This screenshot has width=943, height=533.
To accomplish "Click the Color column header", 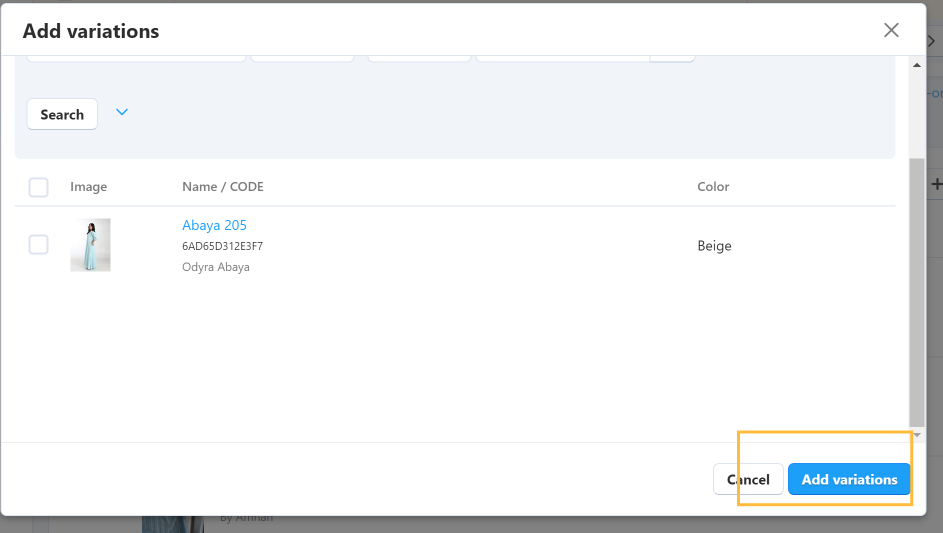I will pos(713,186).
